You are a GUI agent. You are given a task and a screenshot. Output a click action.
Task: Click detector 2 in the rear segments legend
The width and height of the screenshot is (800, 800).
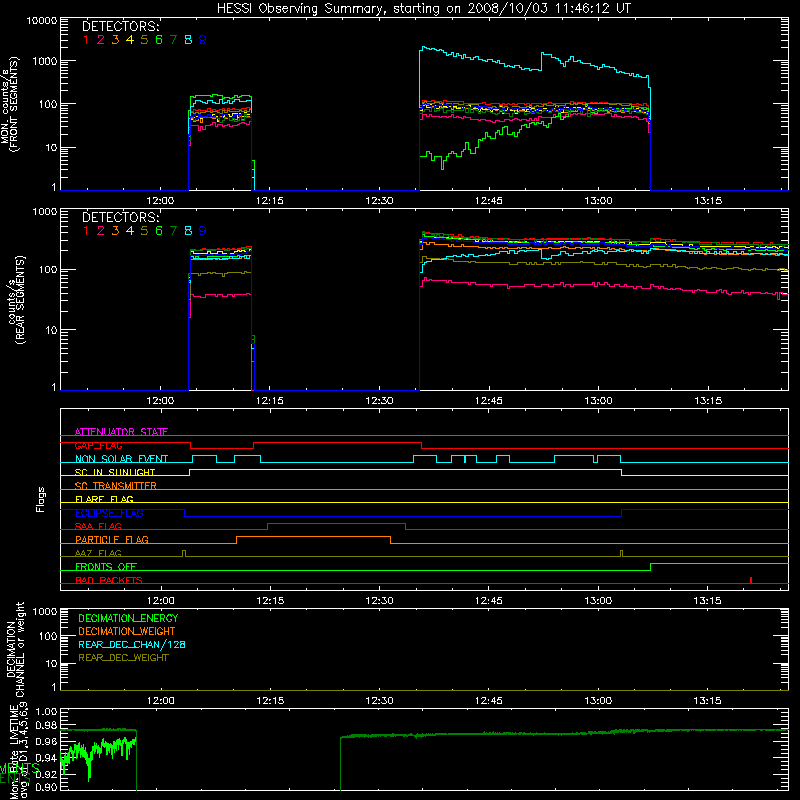pyautogui.click(x=101, y=231)
